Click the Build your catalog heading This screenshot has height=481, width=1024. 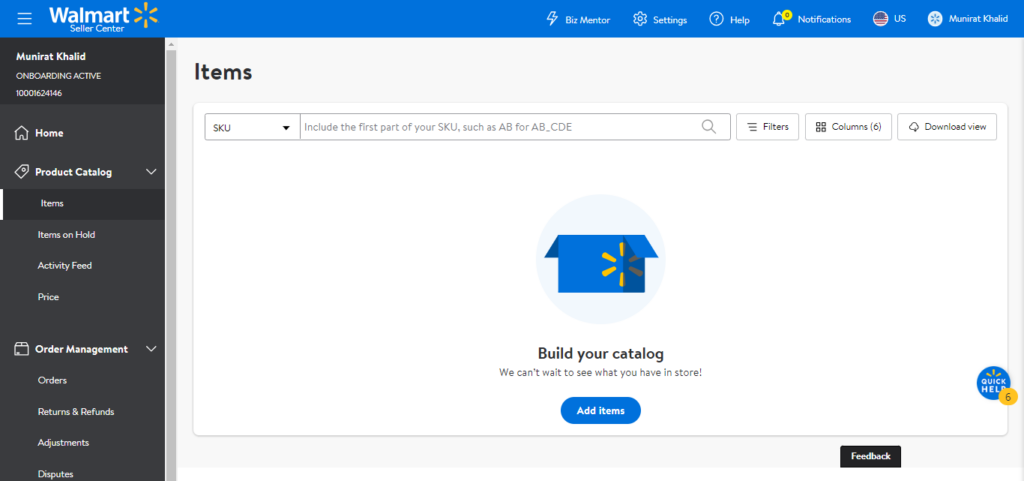pyautogui.click(x=601, y=354)
